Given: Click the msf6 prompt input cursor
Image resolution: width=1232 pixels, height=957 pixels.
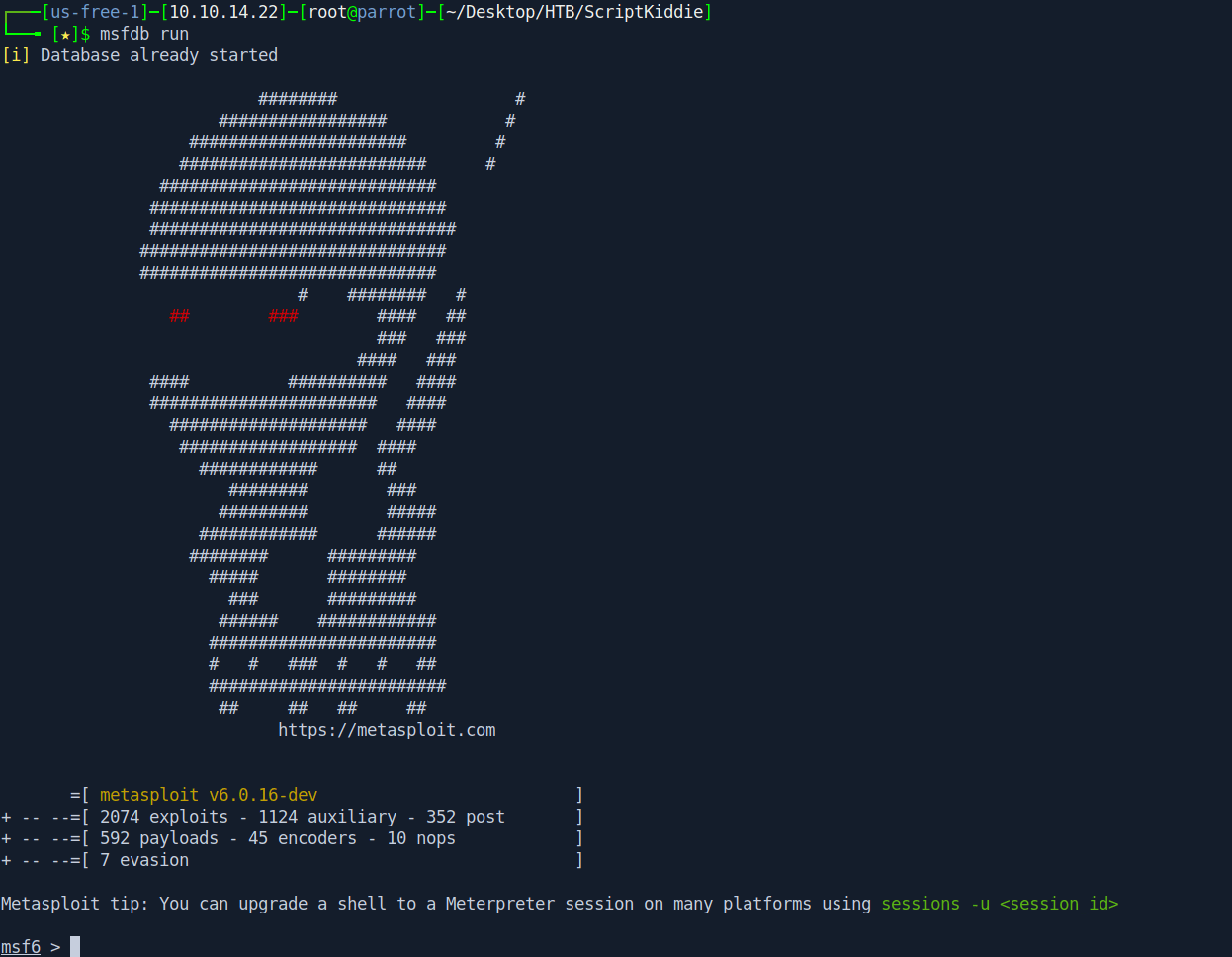Looking at the screenshot, I should 75,946.
